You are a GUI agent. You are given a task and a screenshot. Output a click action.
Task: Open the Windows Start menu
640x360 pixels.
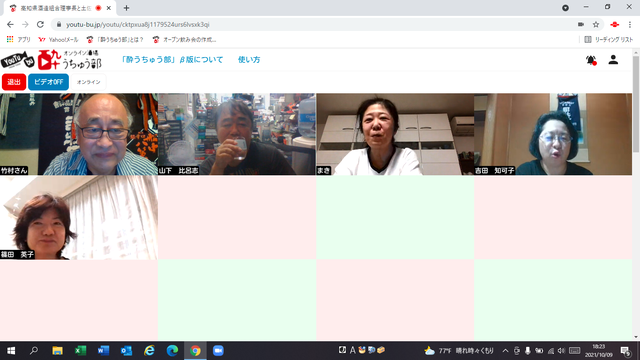click(x=11, y=351)
